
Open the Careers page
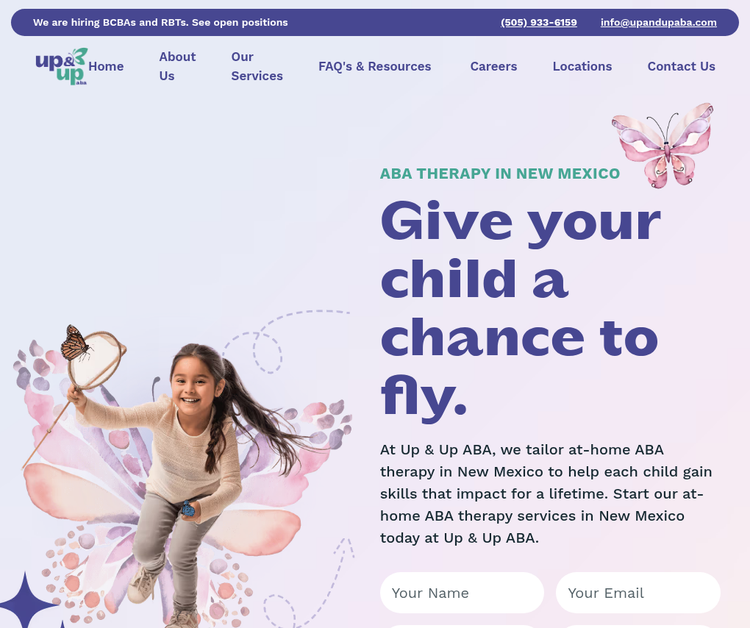pyautogui.click(x=494, y=66)
